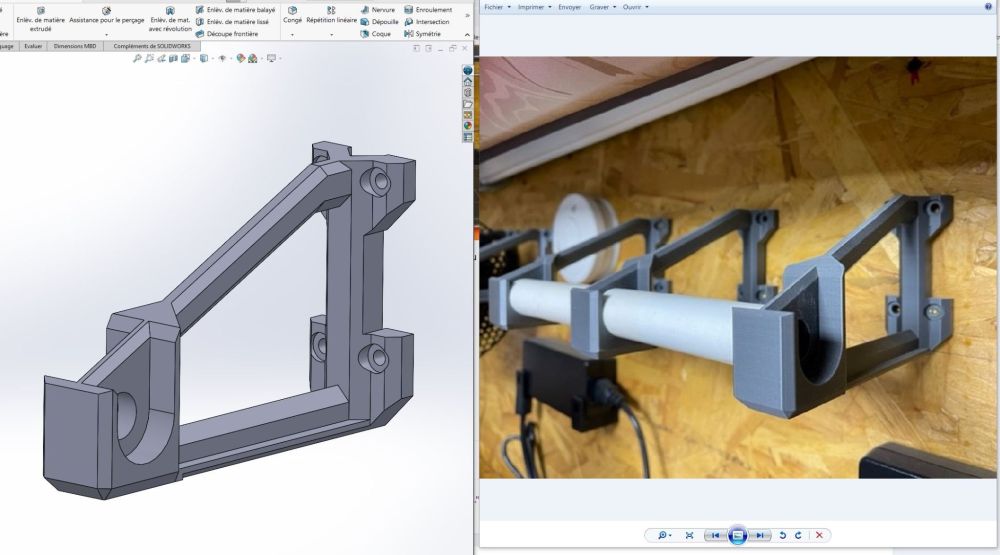Select the Coque shell tool
Viewport: 1000px width, 555px height.
(x=376, y=34)
